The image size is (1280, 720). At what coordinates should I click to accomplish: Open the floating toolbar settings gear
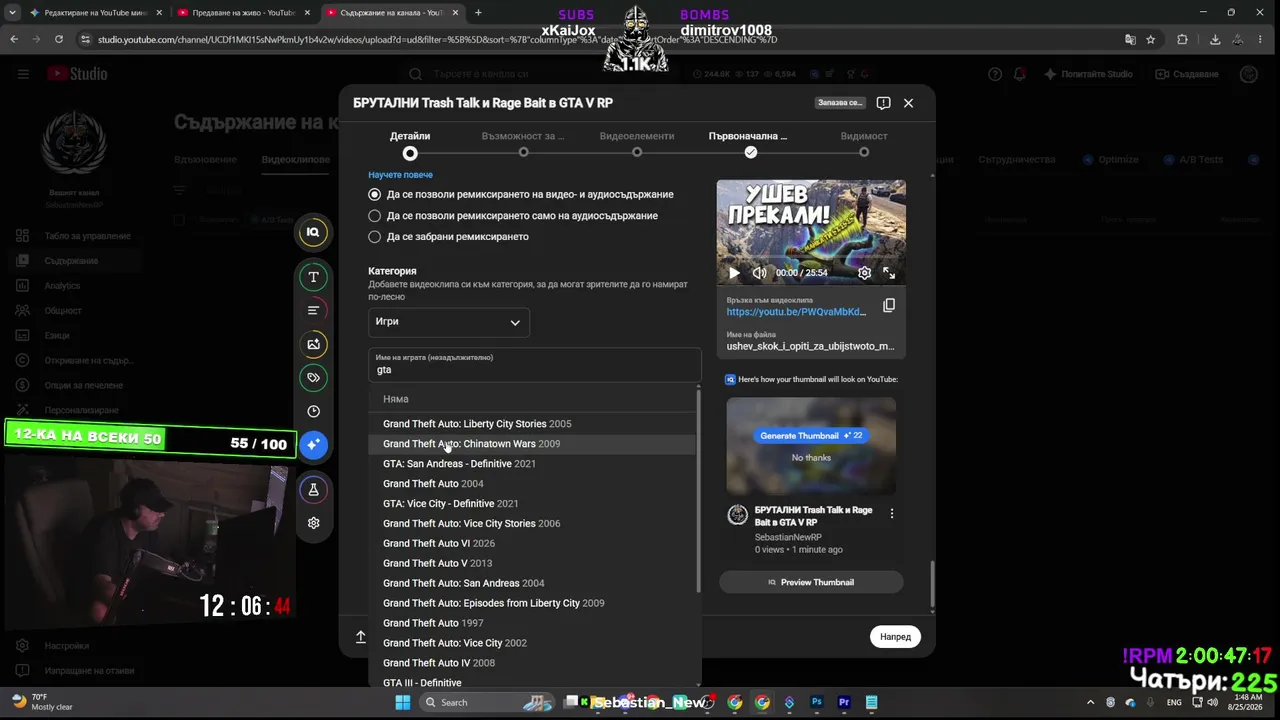(313, 523)
